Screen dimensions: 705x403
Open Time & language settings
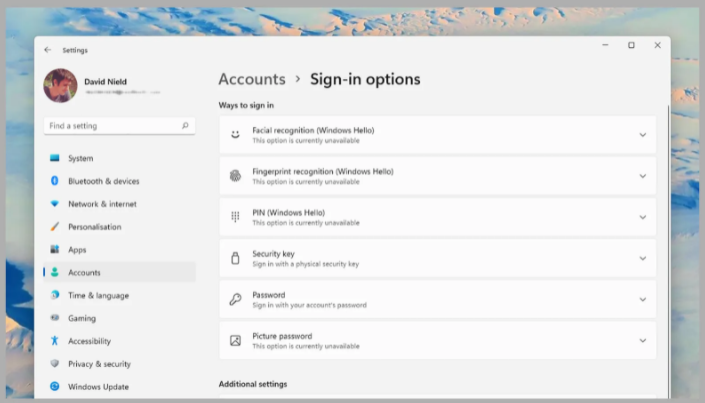click(x=120, y=296)
